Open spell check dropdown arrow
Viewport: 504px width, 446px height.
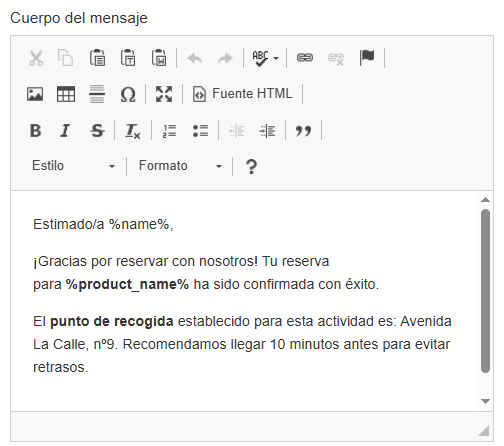click(276, 58)
